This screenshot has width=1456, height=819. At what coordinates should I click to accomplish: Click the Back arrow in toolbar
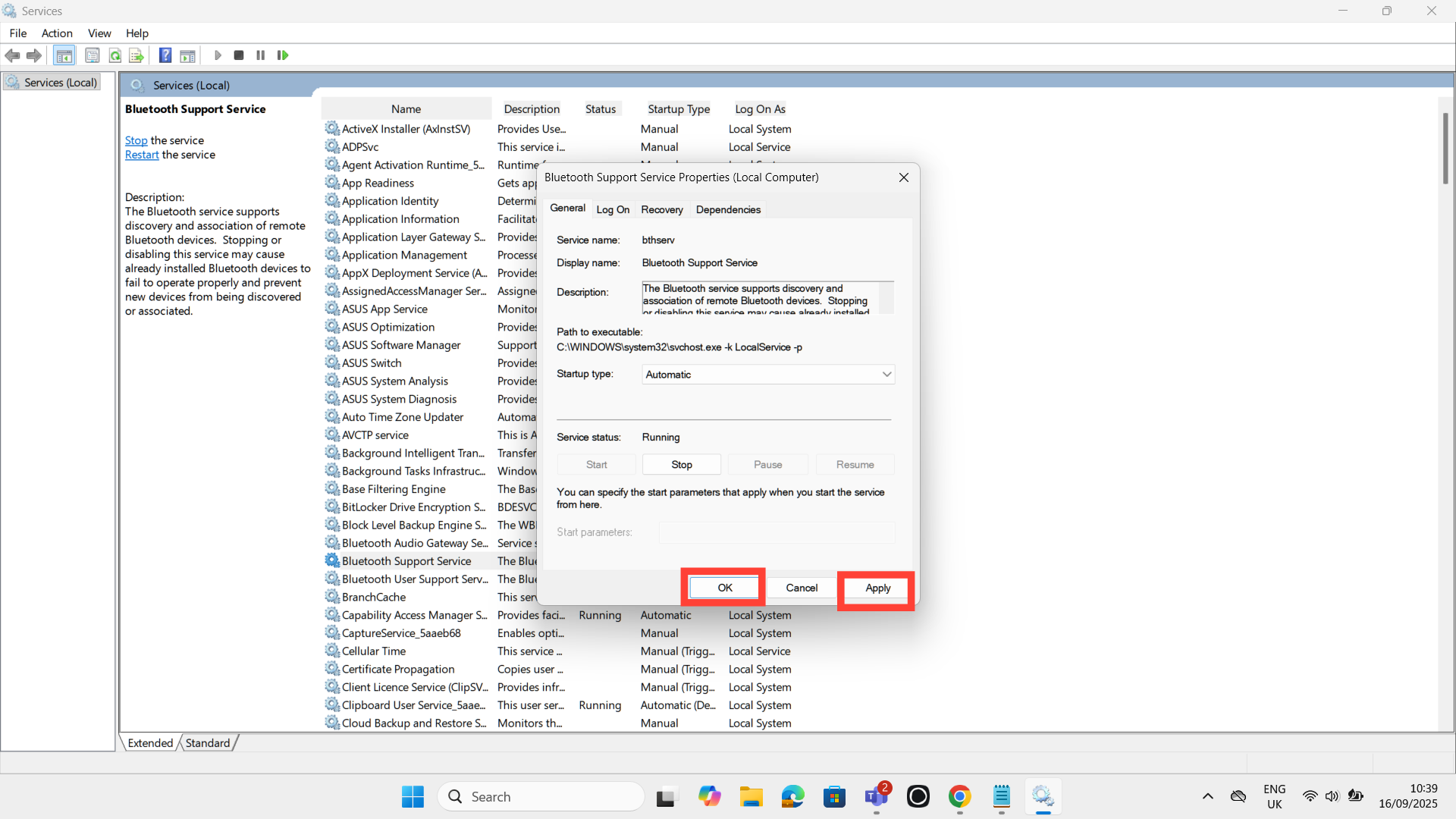pyautogui.click(x=12, y=55)
